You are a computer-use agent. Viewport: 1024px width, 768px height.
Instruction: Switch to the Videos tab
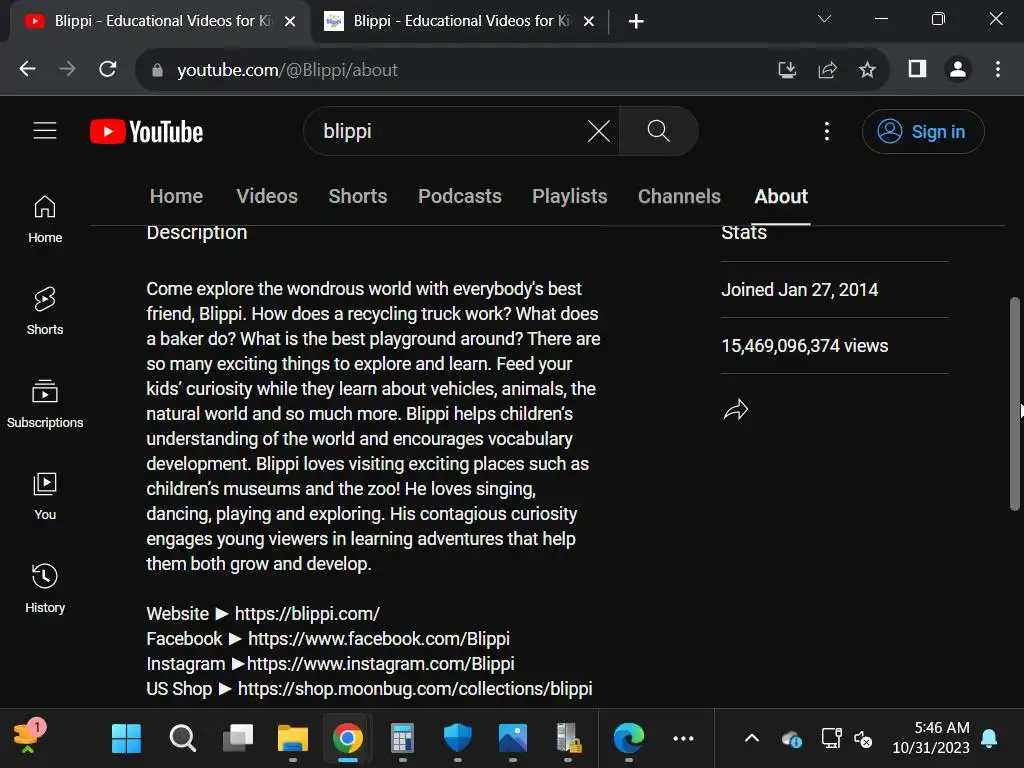tap(266, 197)
